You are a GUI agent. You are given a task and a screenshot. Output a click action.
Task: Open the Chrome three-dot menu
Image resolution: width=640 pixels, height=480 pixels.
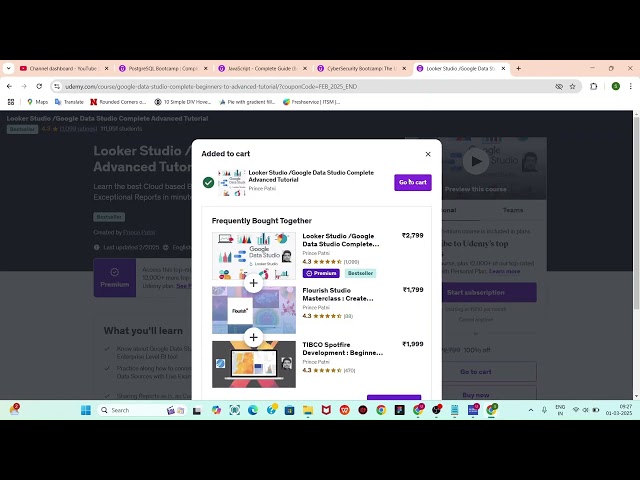pos(631,86)
